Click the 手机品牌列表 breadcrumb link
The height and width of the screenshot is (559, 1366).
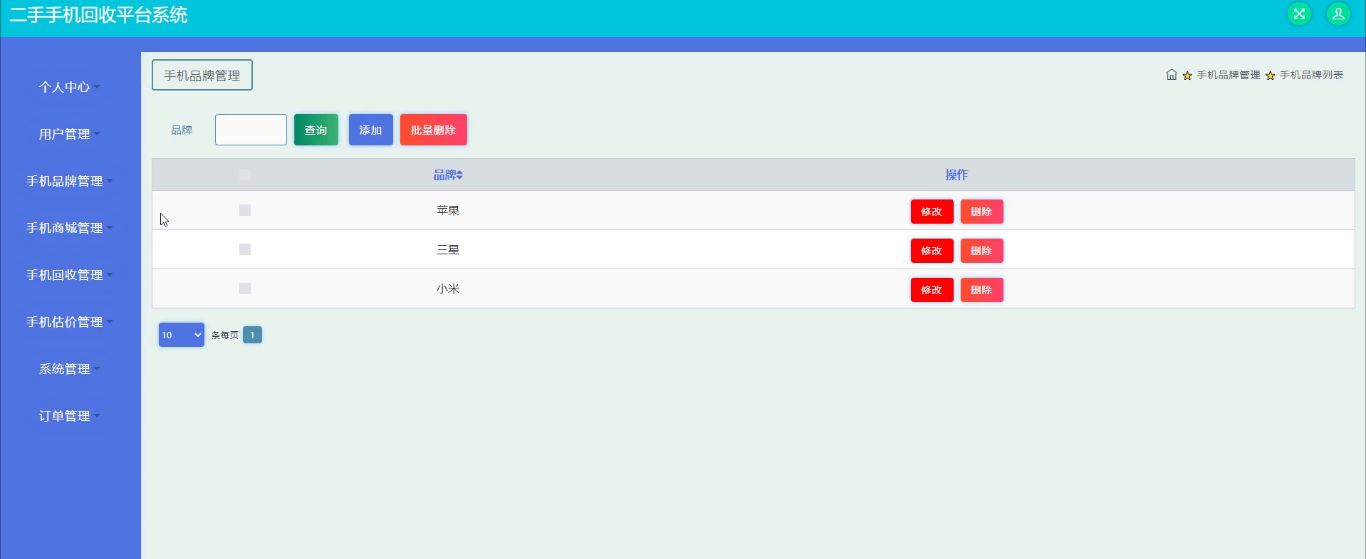1311,75
